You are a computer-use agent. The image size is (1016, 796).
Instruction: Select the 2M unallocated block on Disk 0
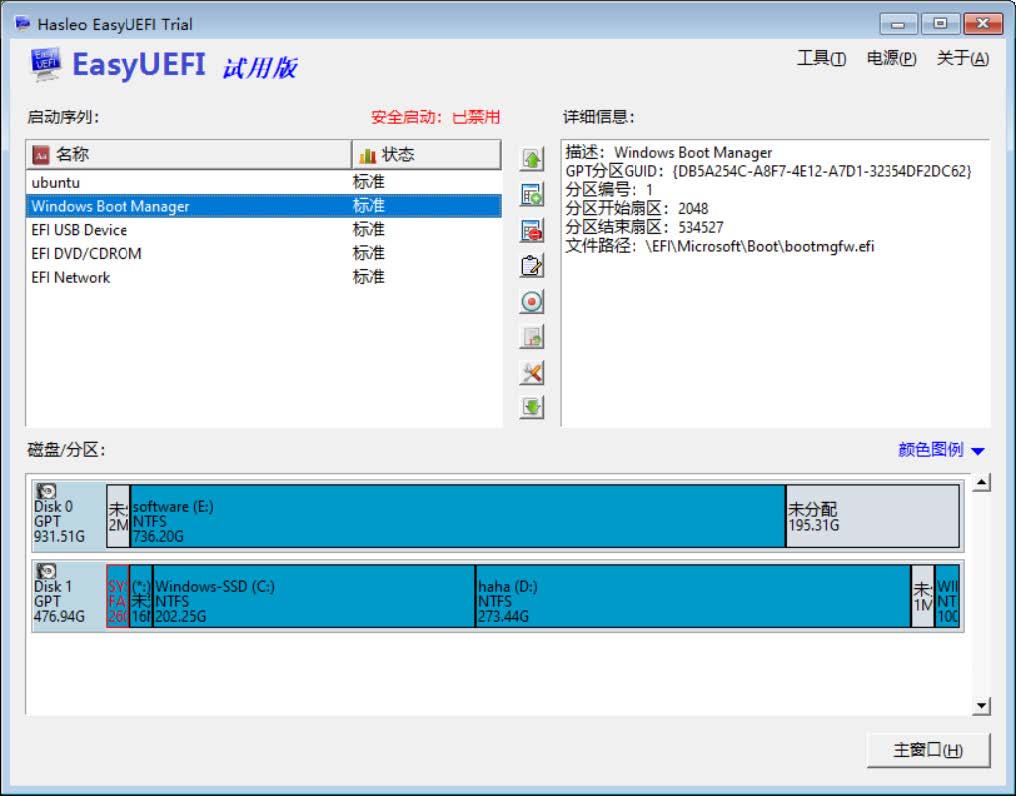tap(118, 516)
